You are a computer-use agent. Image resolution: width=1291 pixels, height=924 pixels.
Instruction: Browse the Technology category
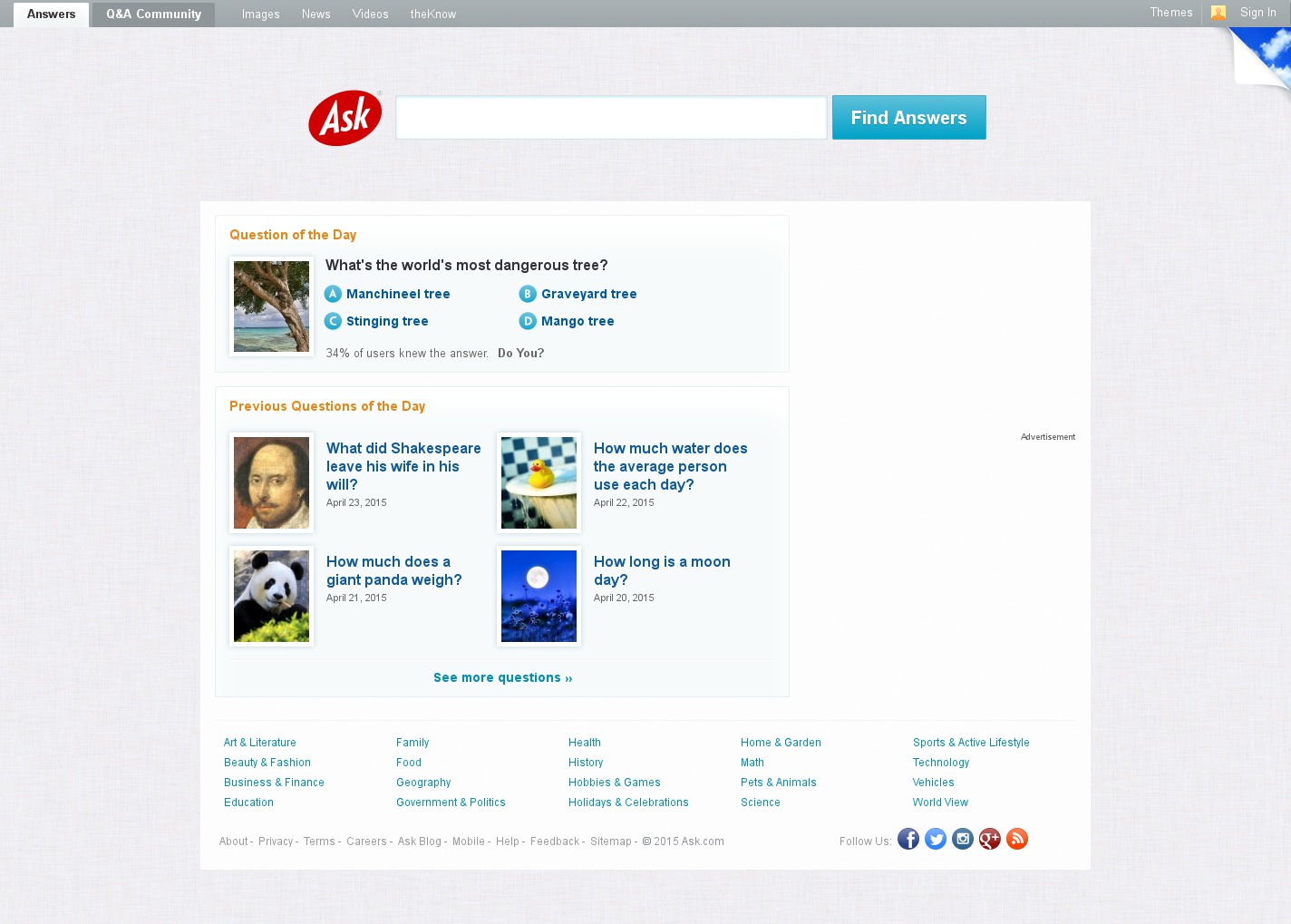tap(941, 763)
